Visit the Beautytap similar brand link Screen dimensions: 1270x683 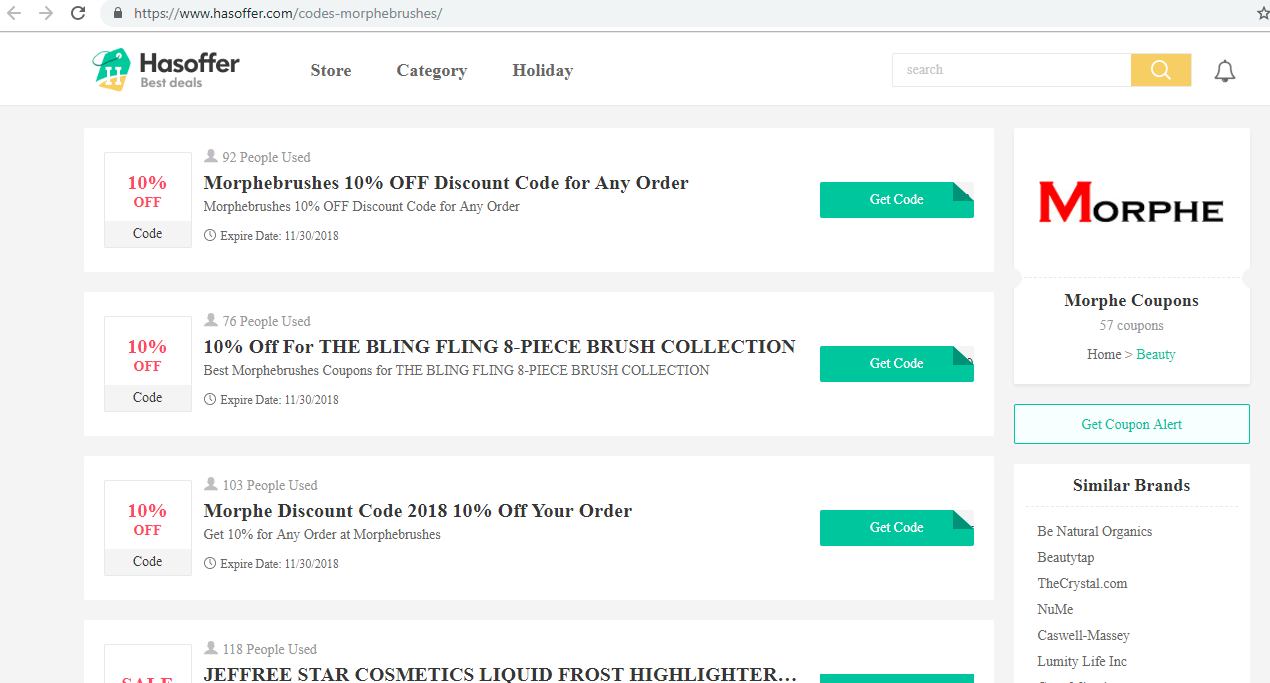(1065, 557)
